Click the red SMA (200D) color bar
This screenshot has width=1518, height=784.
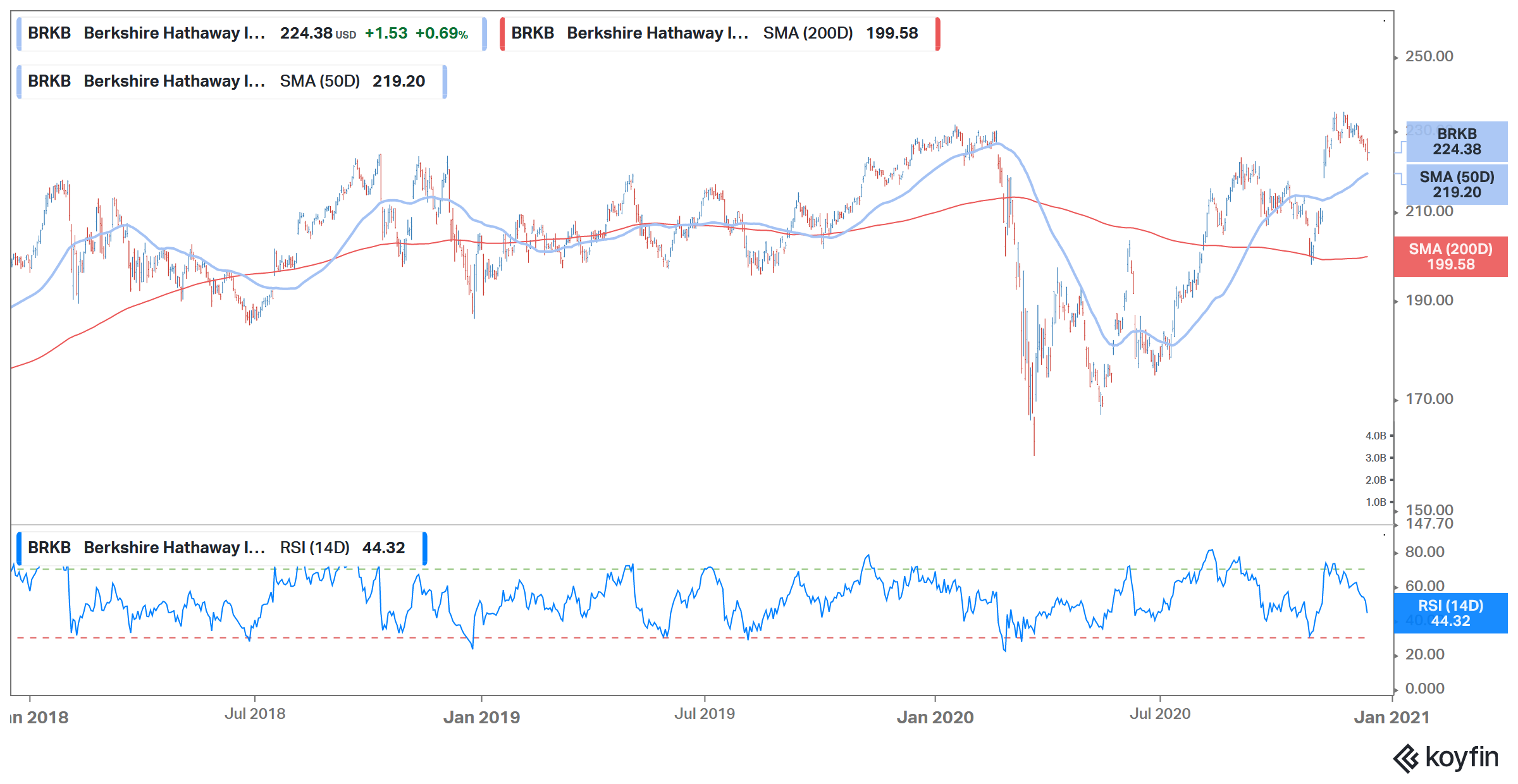[502, 34]
